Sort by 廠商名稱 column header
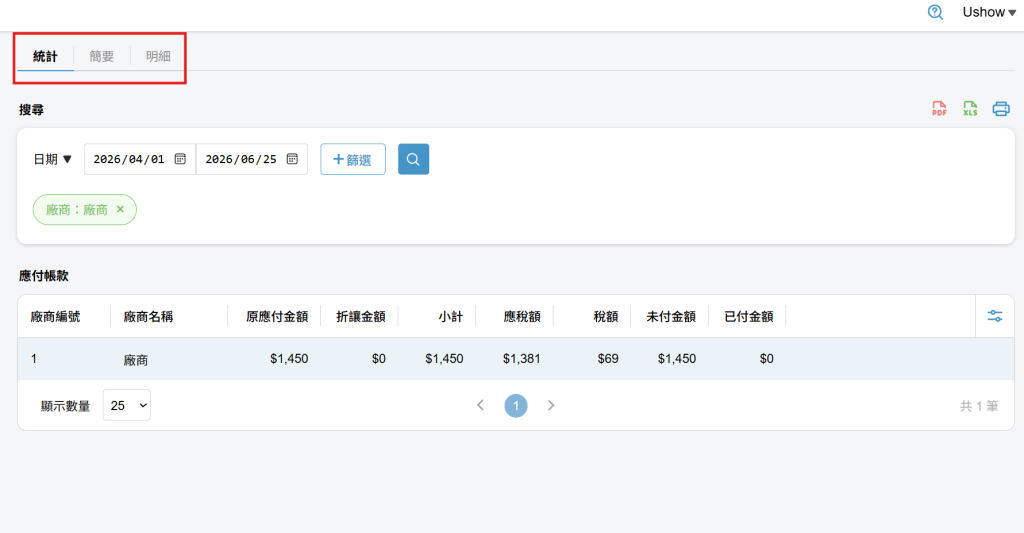Image resolution: width=1024 pixels, height=533 pixels. [148, 317]
